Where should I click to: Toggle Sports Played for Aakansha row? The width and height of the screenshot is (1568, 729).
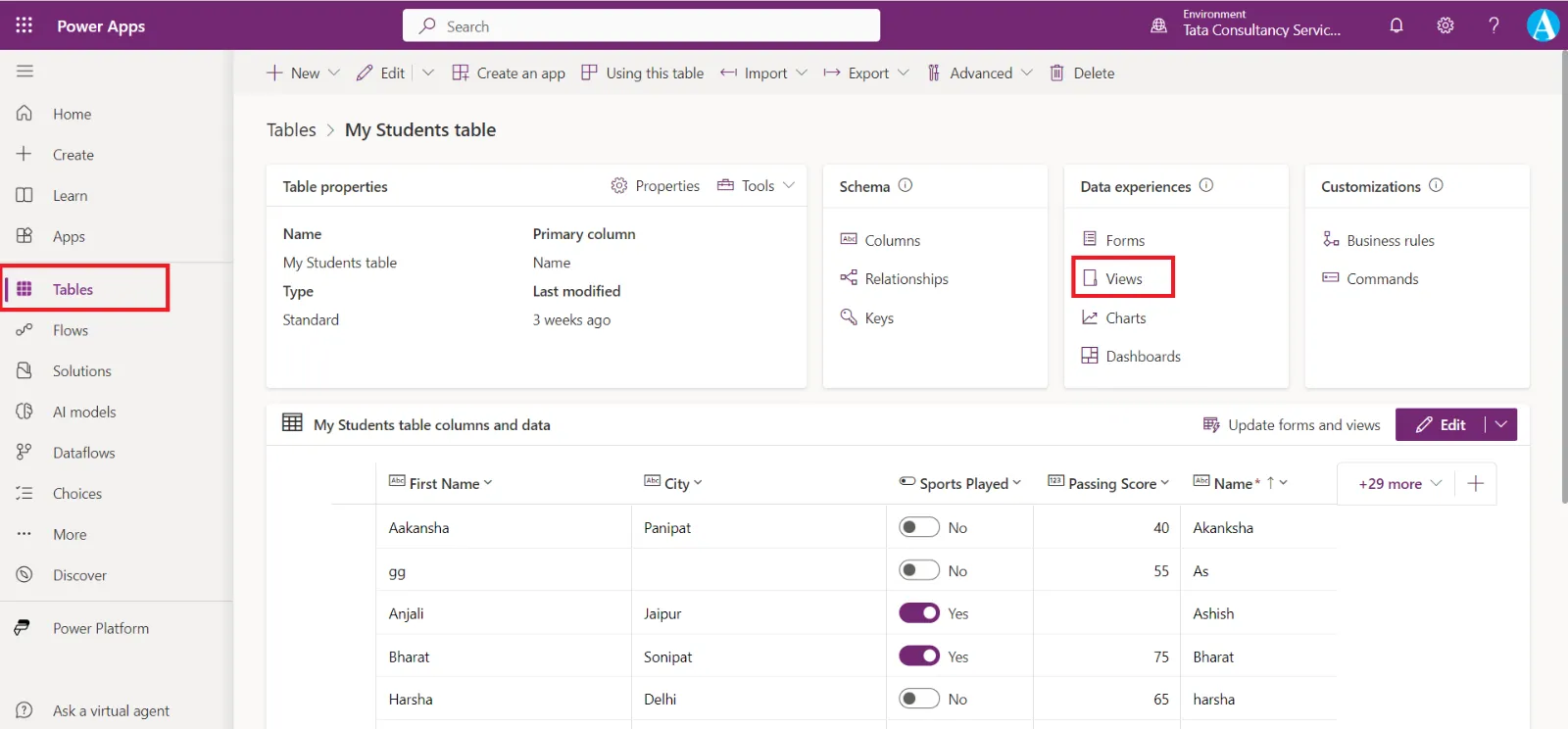click(919, 527)
